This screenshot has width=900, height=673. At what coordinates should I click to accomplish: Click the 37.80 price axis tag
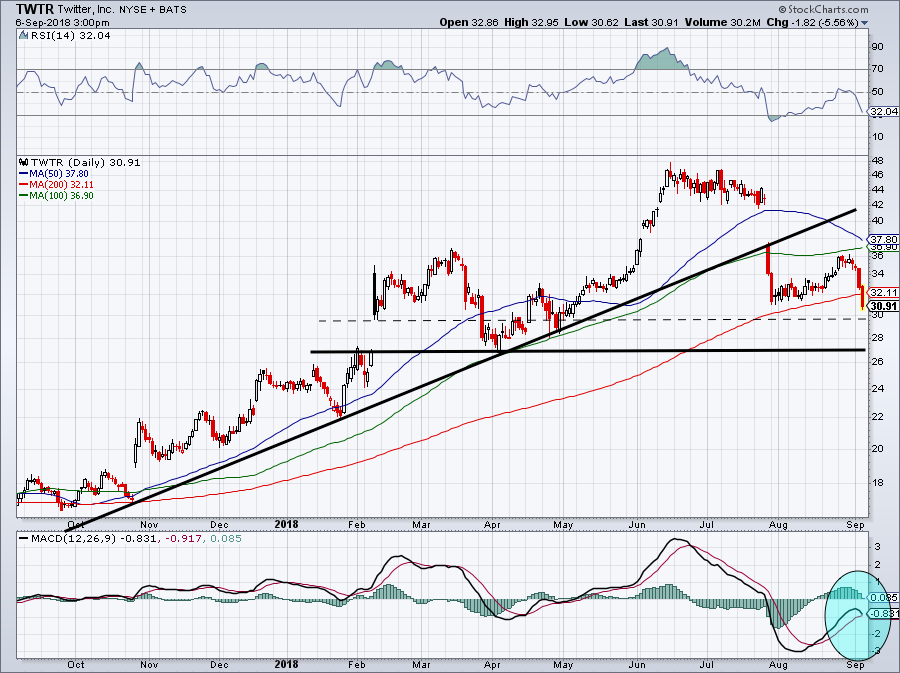[884, 239]
